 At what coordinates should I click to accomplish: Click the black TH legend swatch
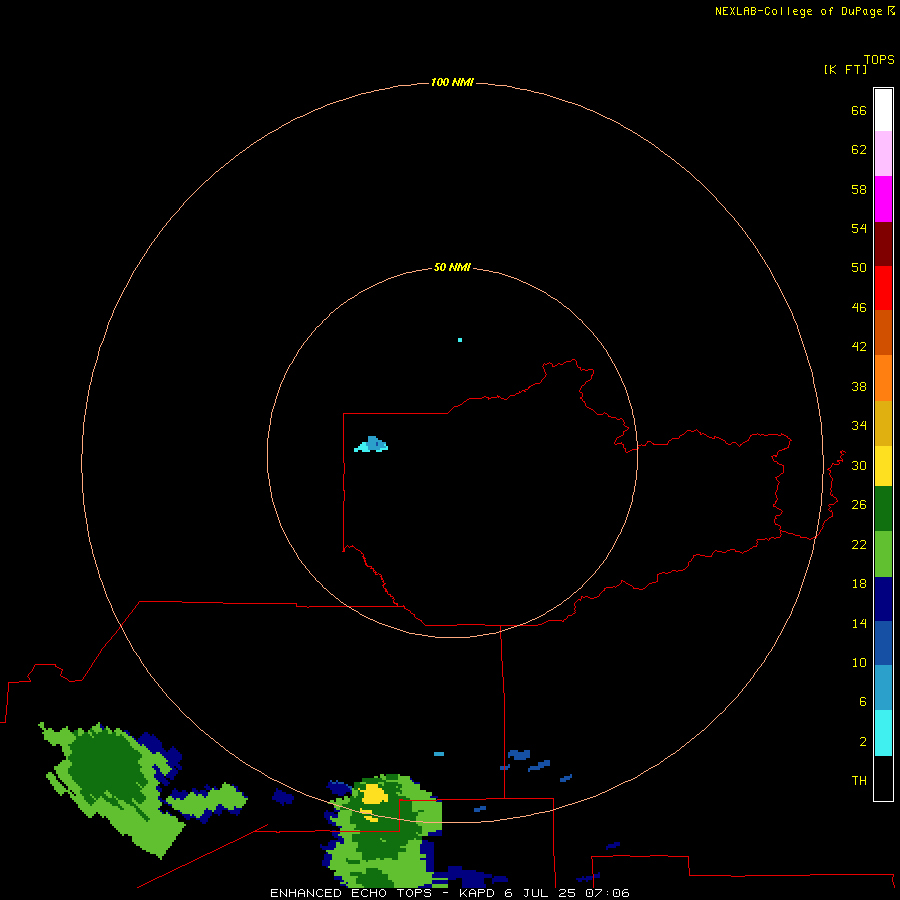coord(883,778)
